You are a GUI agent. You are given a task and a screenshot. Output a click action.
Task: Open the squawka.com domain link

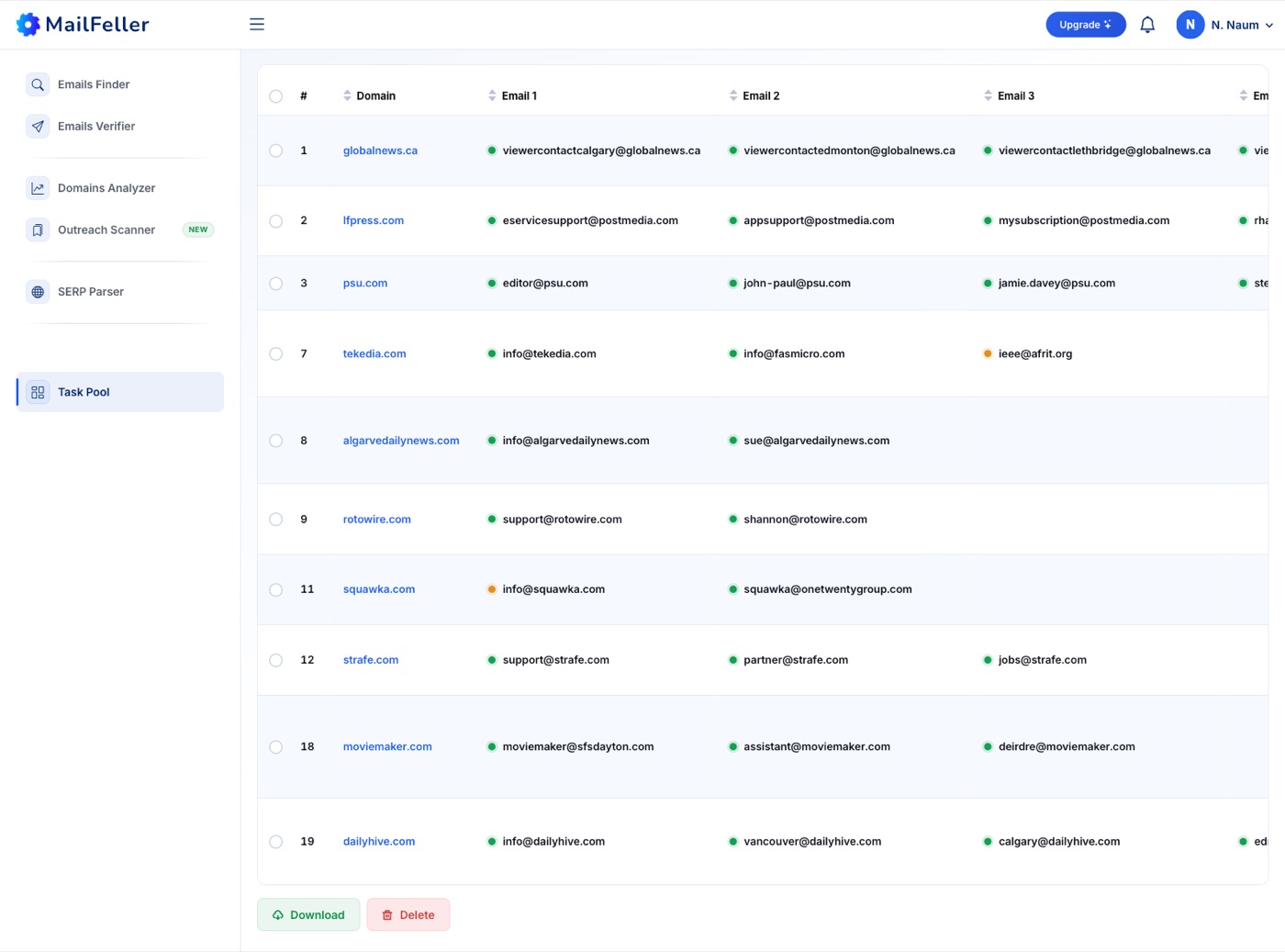tap(379, 589)
